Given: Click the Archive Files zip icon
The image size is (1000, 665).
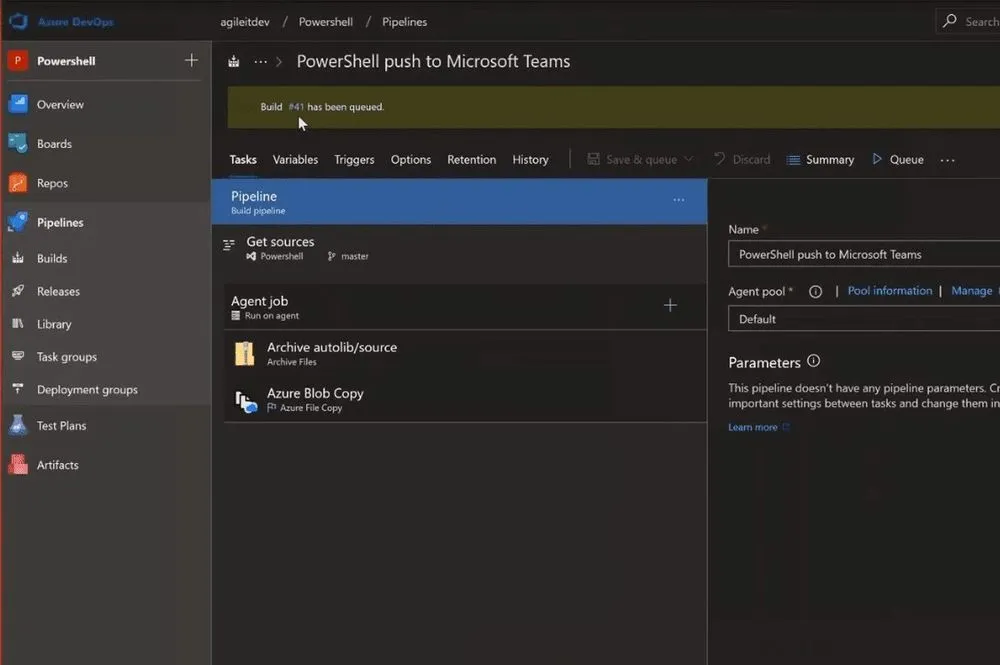Looking at the screenshot, I should (245, 353).
